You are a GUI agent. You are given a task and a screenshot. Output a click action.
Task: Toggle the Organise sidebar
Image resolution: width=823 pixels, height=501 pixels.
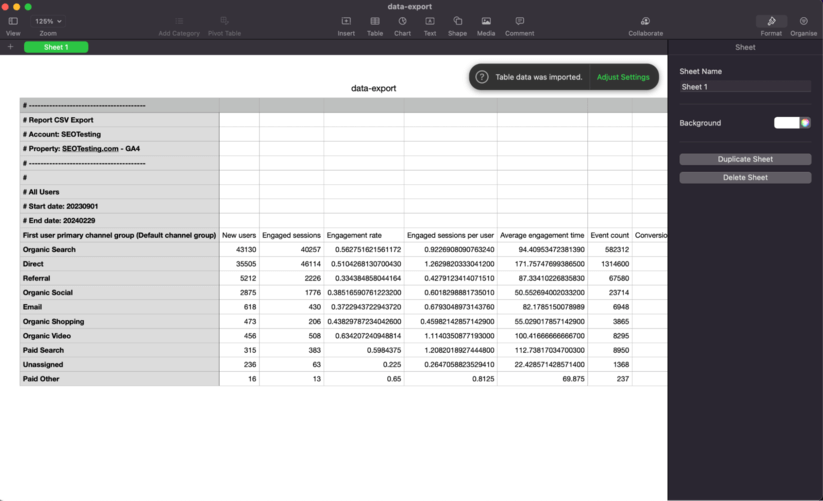coord(803,21)
